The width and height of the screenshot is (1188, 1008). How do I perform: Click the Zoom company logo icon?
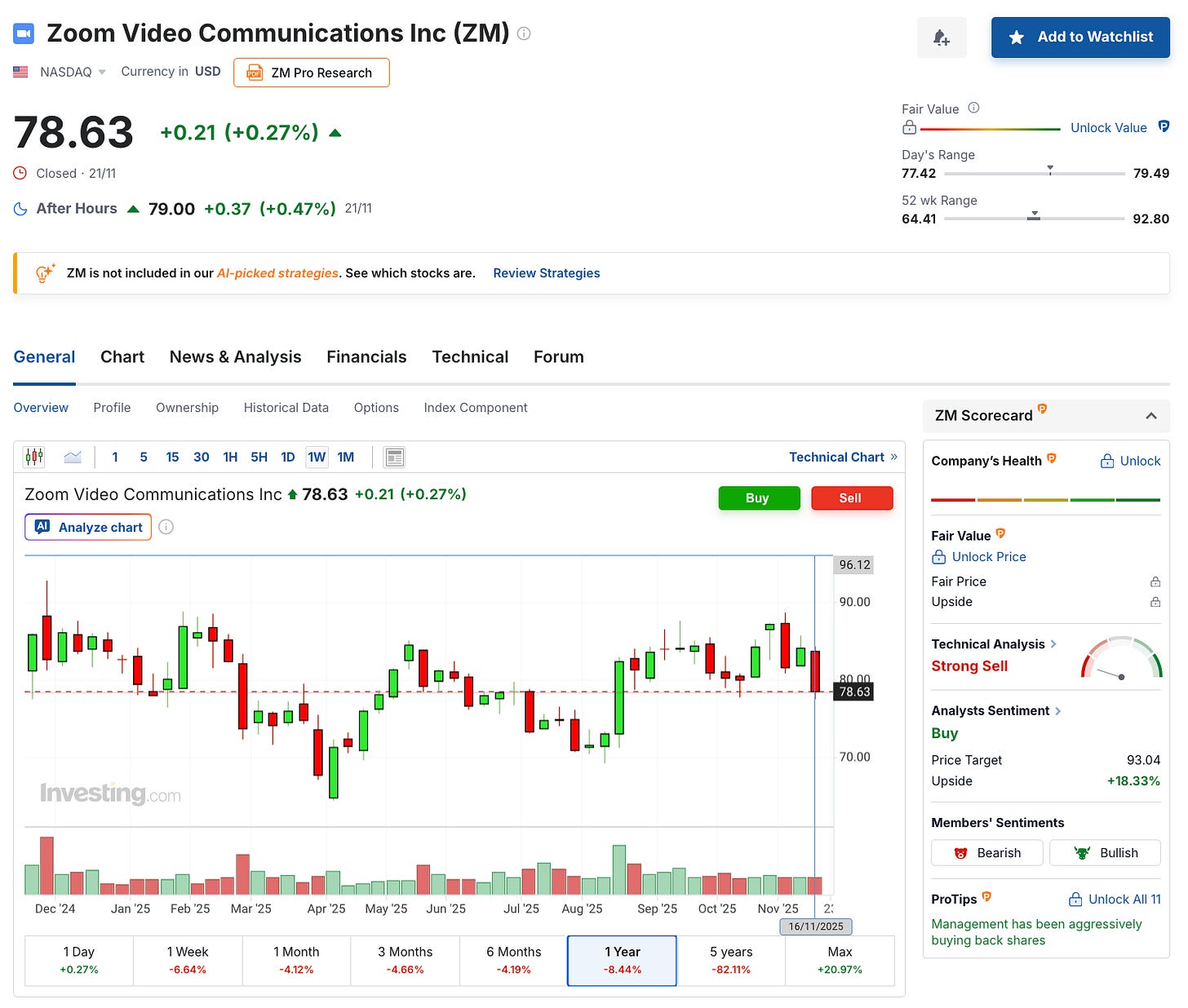[x=24, y=33]
